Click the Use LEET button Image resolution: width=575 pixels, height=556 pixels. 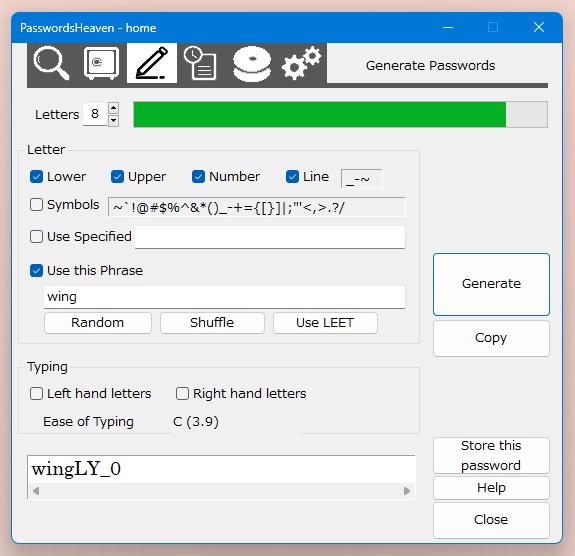(x=325, y=323)
